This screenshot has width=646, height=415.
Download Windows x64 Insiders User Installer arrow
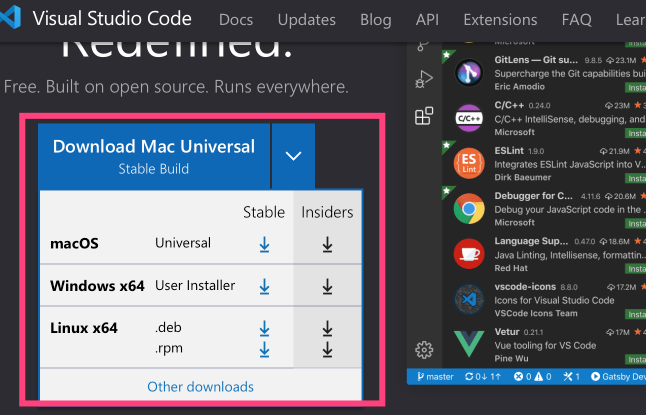pos(328,287)
